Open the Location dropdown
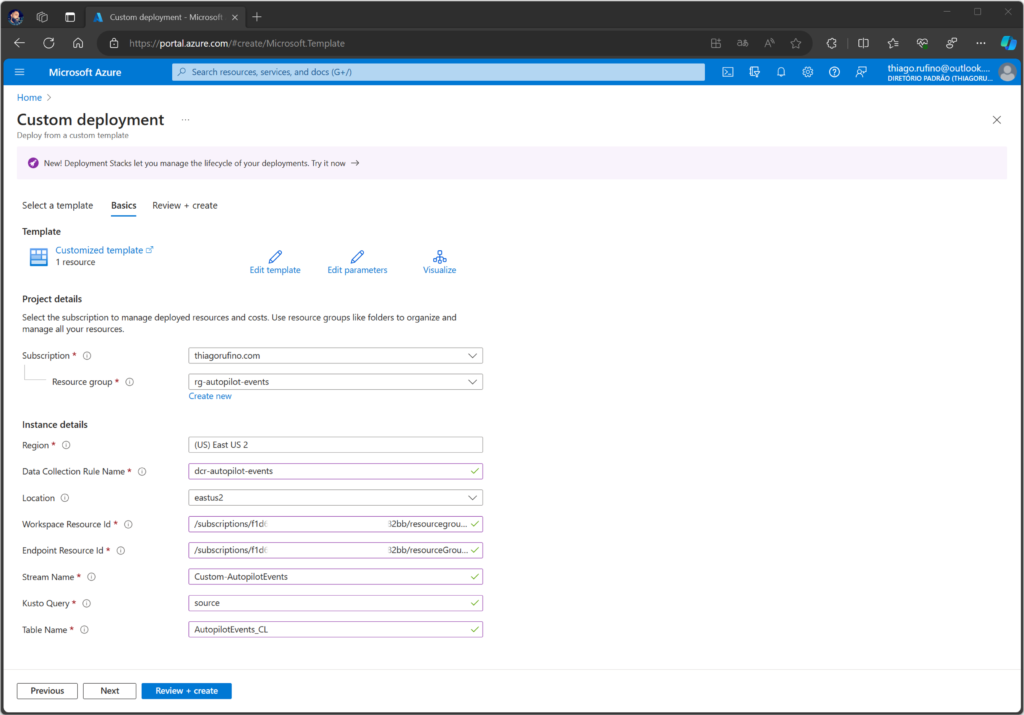The image size is (1024, 715). click(335, 497)
